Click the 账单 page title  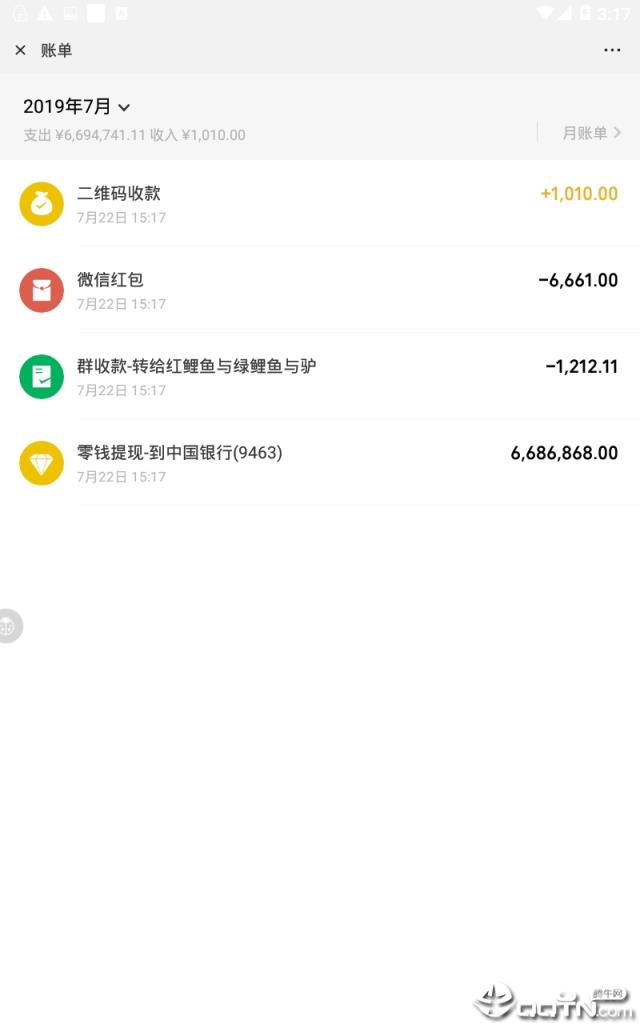[x=57, y=50]
